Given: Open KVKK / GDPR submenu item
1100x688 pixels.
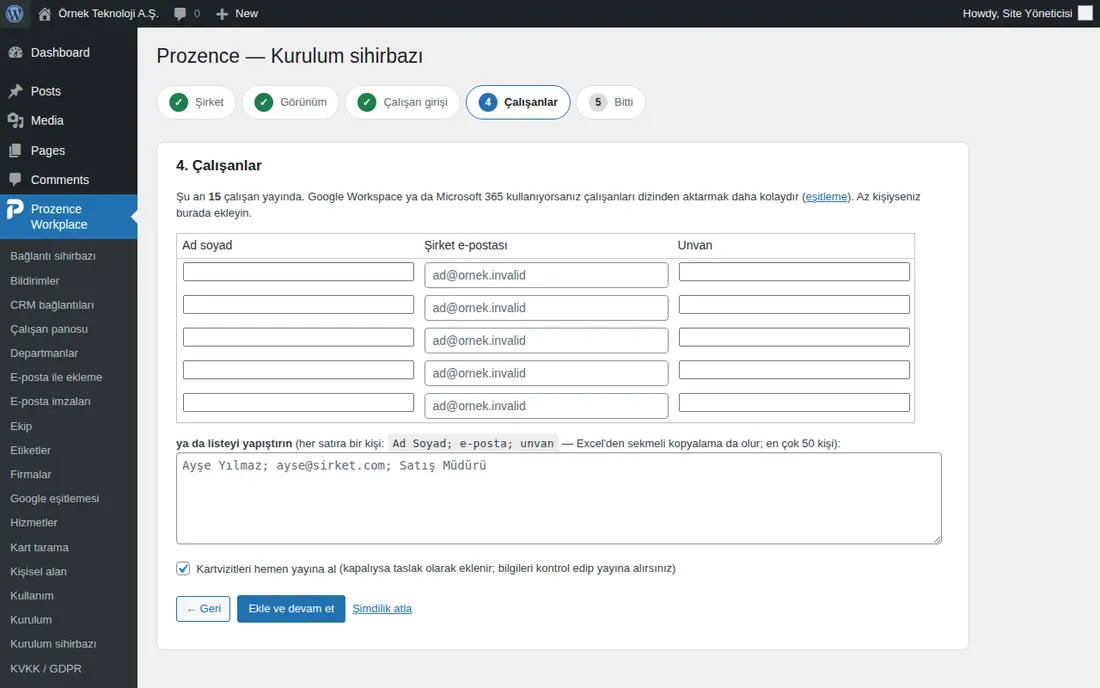Looking at the screenshot, I should tap(46, 669).
